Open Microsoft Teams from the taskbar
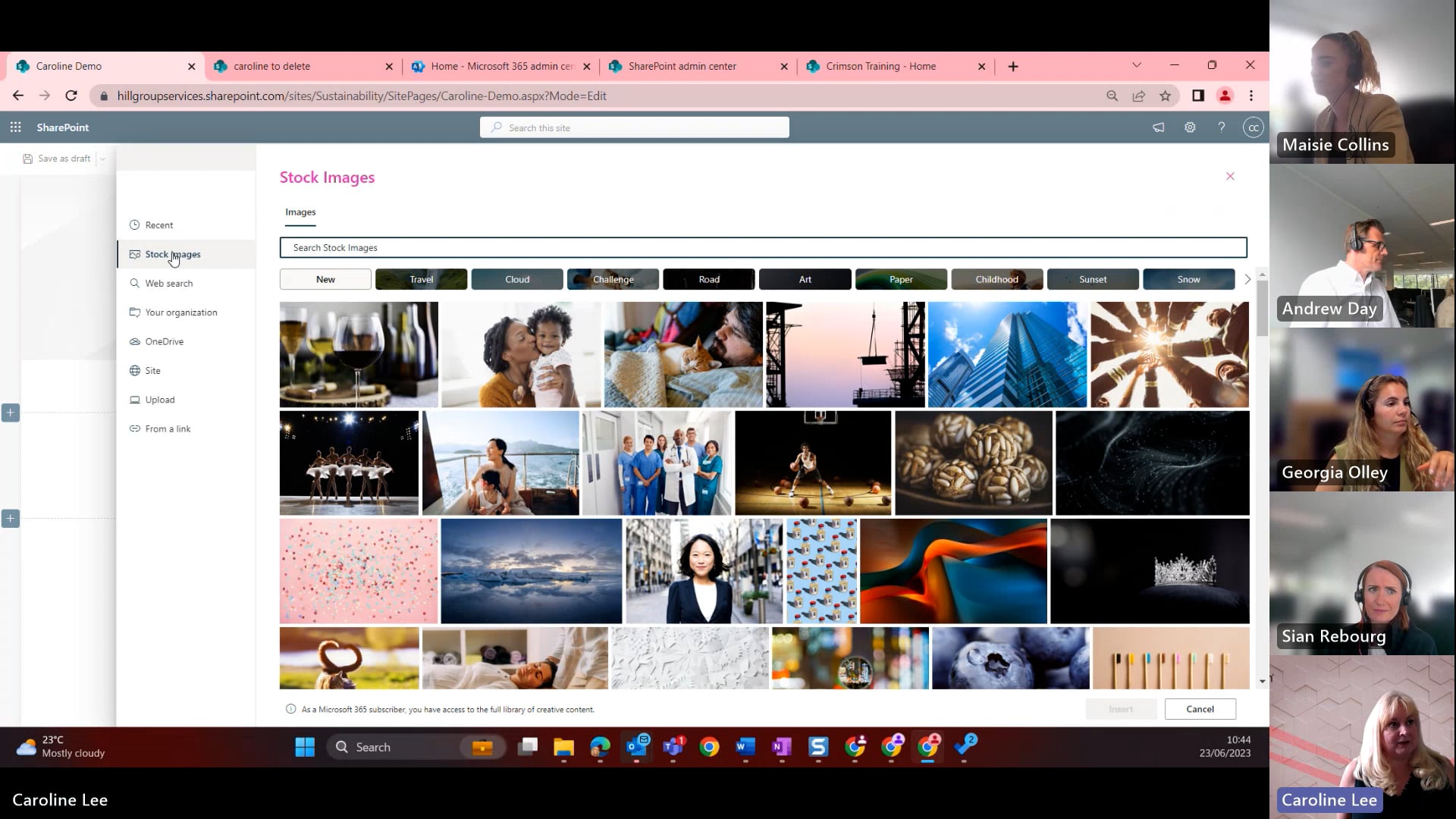Viewport: 1456px width, 819px height. pyautogui.click(x=673, y=747)
